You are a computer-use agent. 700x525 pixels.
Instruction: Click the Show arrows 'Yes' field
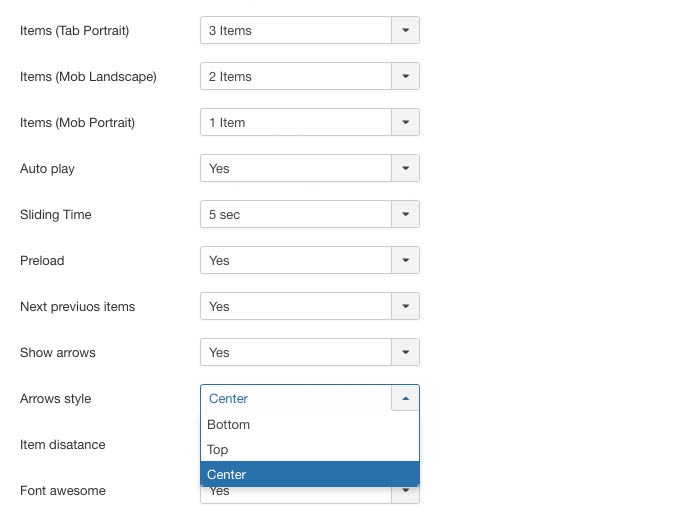296,353
